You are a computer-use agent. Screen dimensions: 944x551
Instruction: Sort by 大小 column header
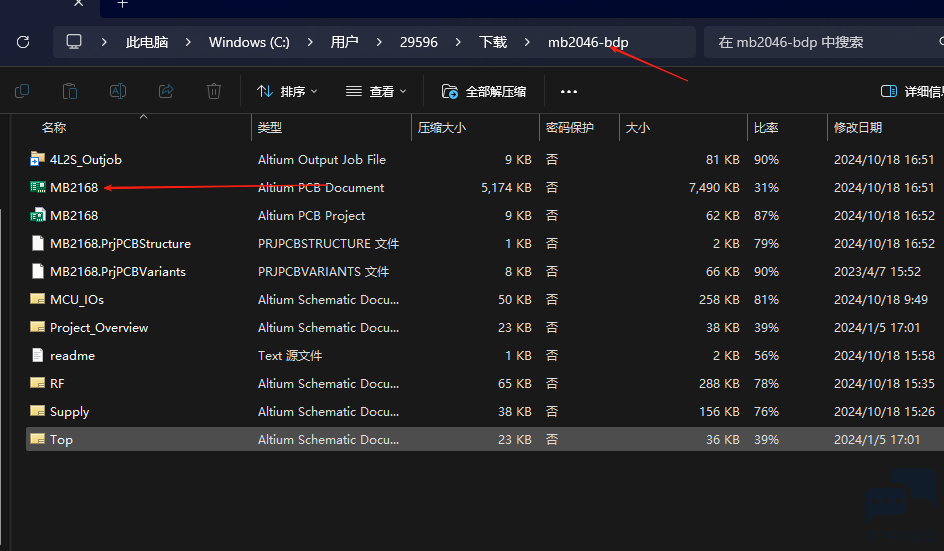pyautogui.click(x=638, y=128)
